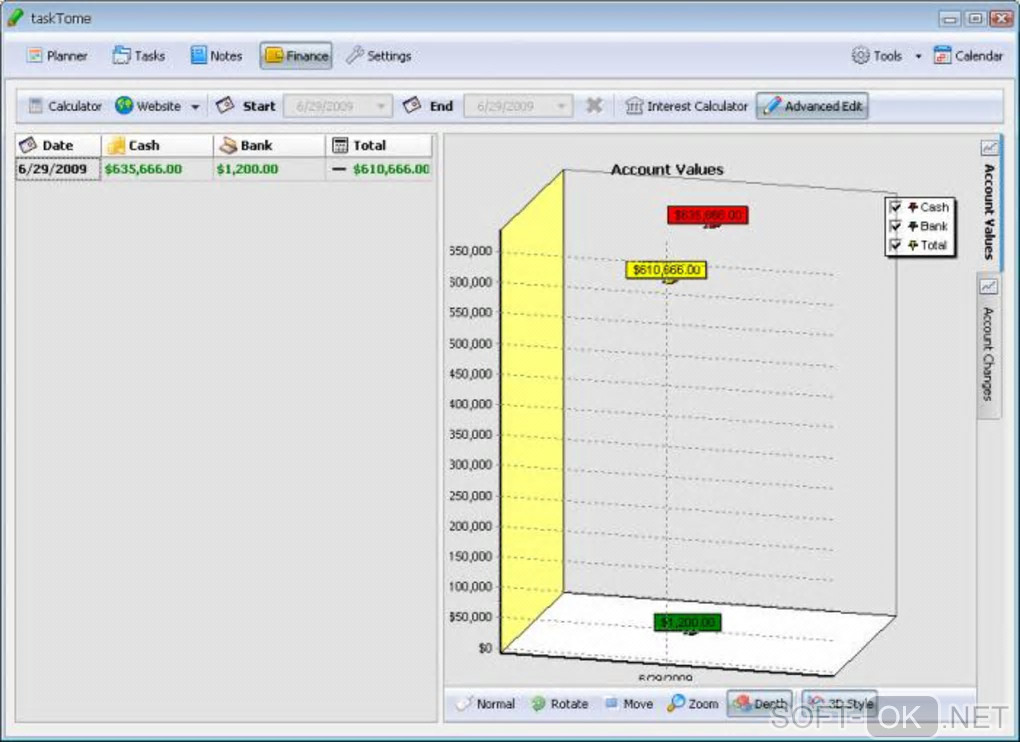Click the Cash legend pin icon

[912, 207]
